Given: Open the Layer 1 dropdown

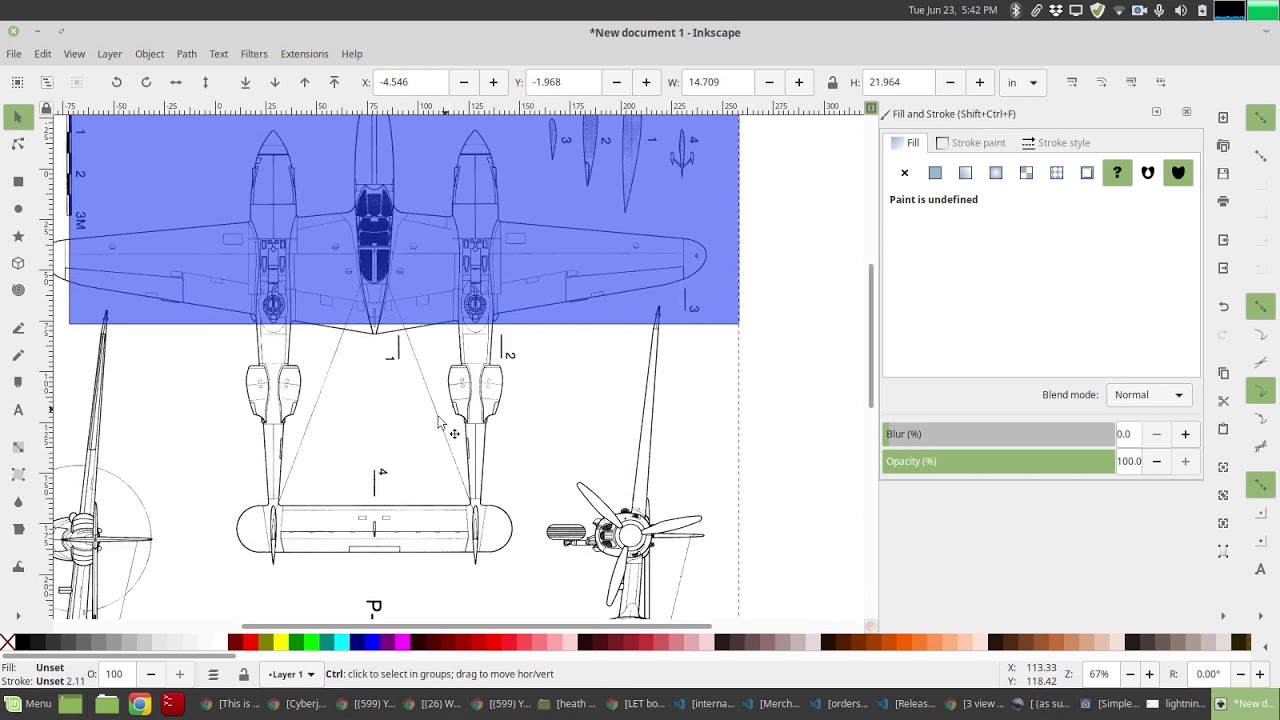Looking at the screenshot, I should [291, 674].
